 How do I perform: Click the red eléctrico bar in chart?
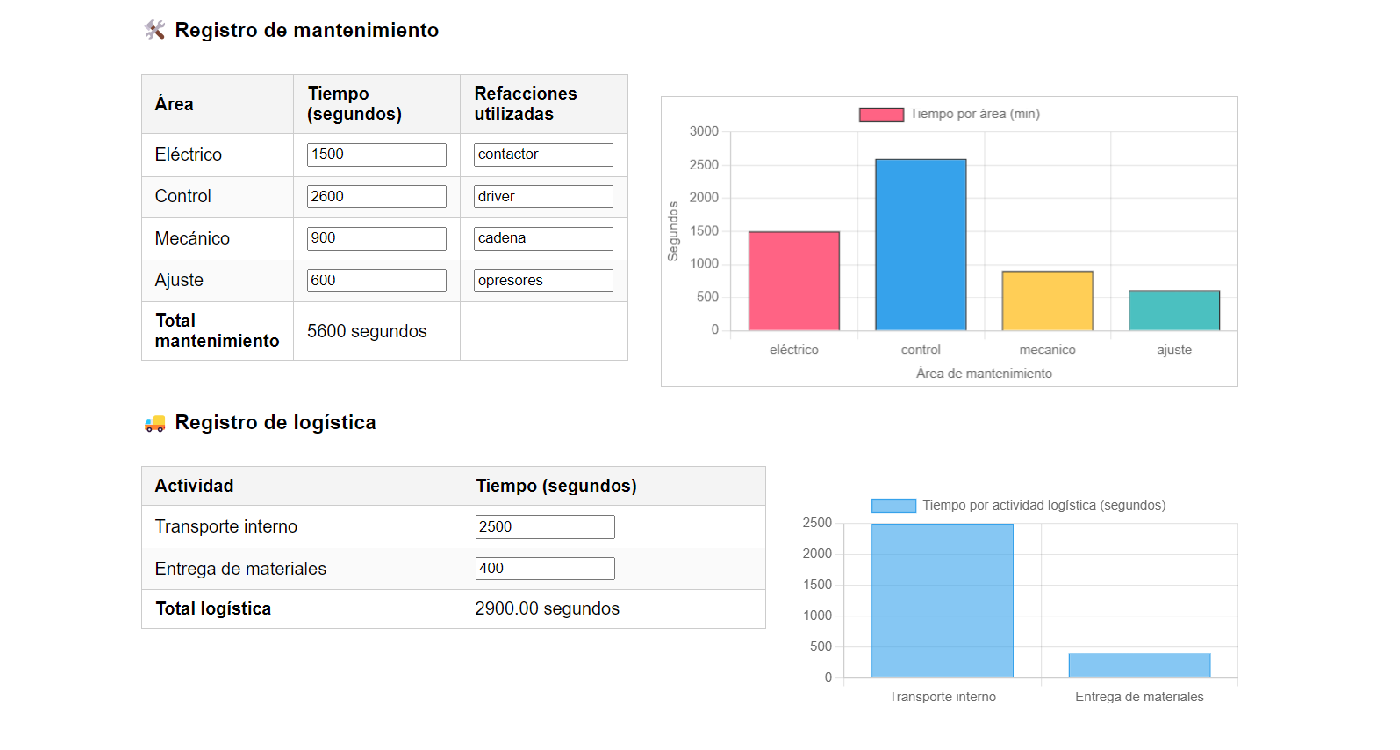[794, 281]
